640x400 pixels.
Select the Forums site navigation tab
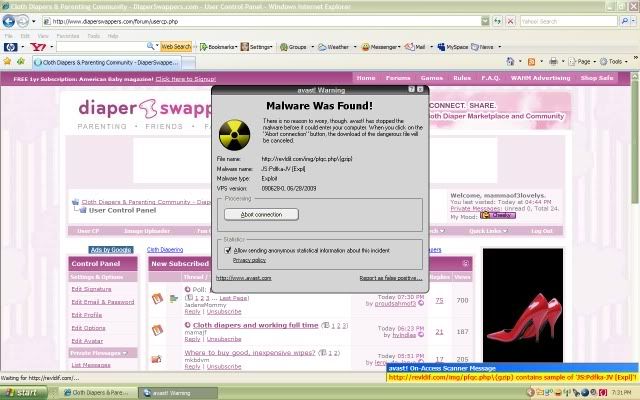(x=398, y=78)
